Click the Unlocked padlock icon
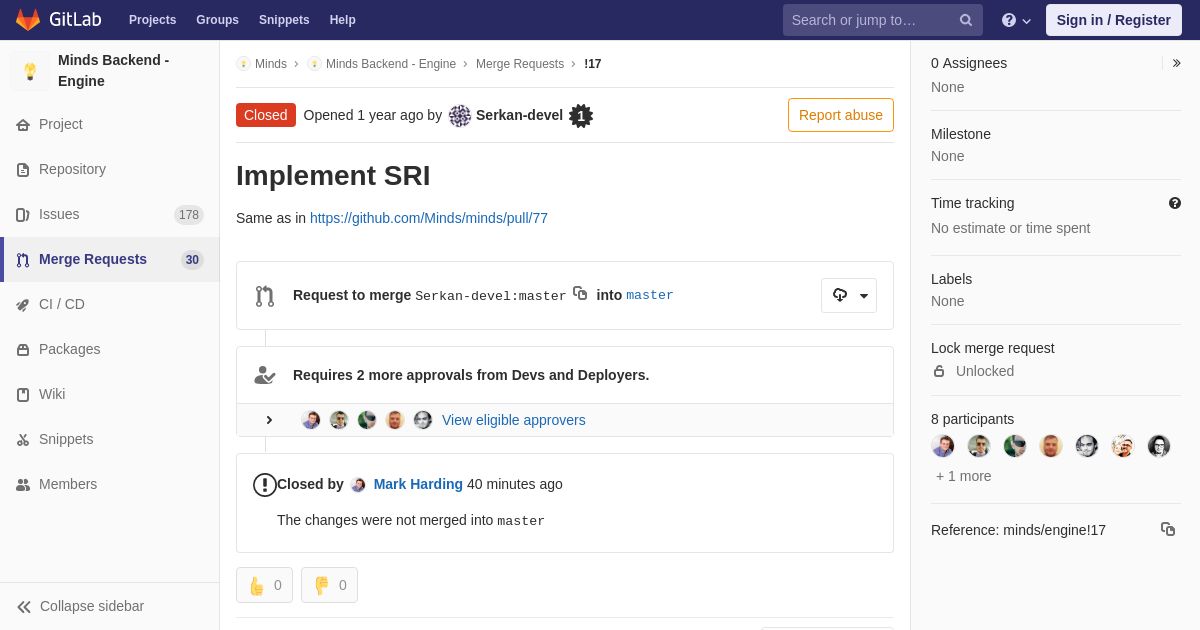Screen dimensions: 1200x630 [x=939, y=371]
